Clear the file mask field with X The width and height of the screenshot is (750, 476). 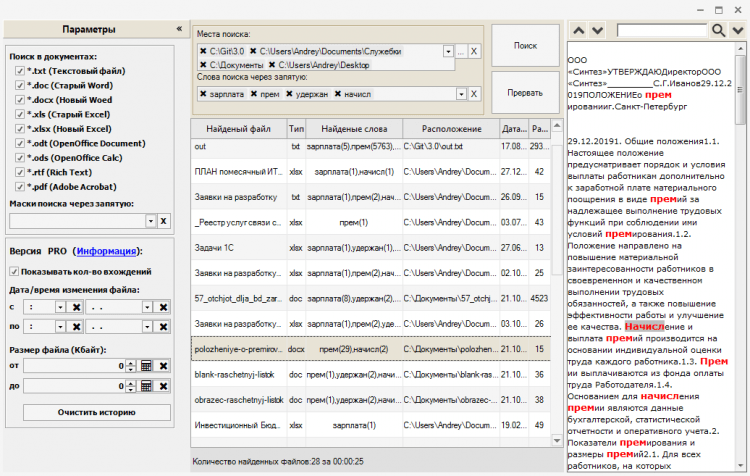[163, 220]
